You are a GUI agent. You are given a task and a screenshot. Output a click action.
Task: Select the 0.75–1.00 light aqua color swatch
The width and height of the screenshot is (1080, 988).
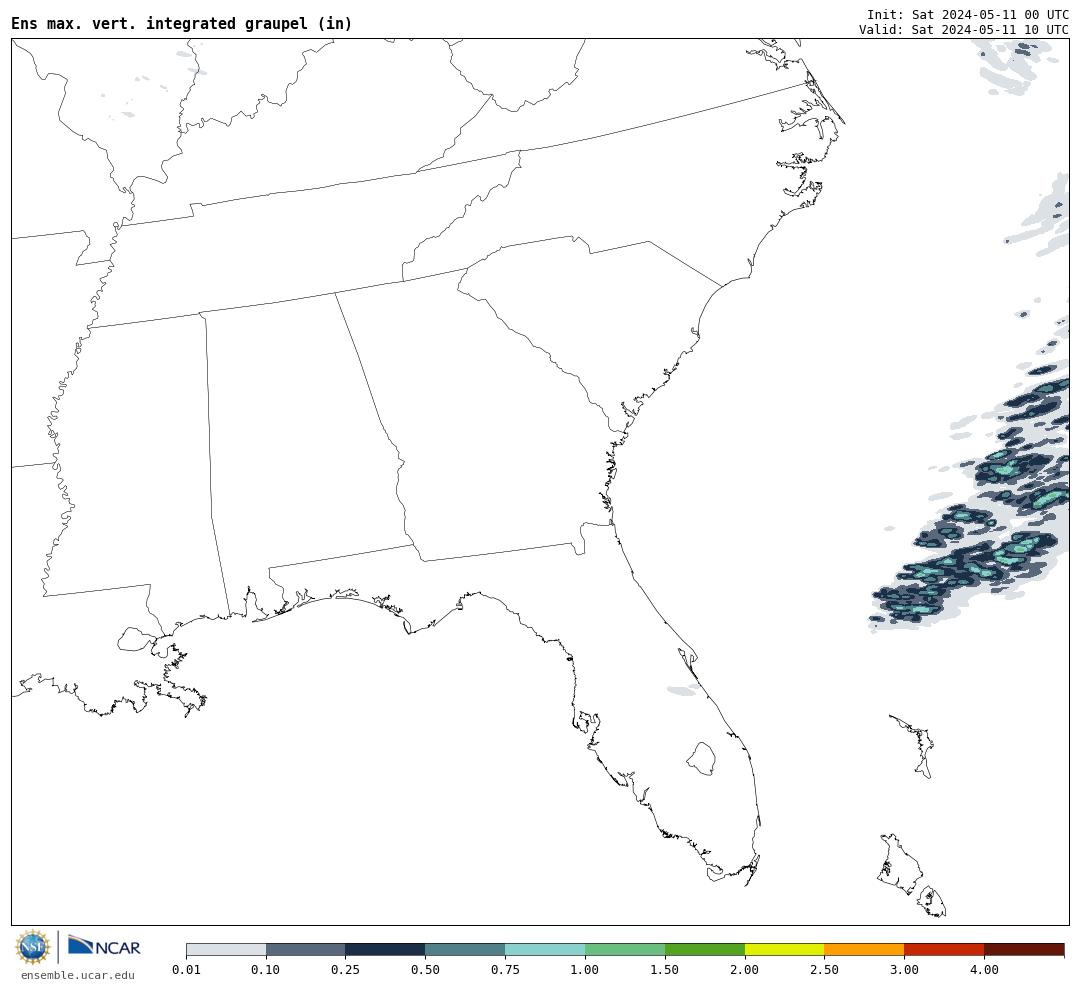[546, 949]
